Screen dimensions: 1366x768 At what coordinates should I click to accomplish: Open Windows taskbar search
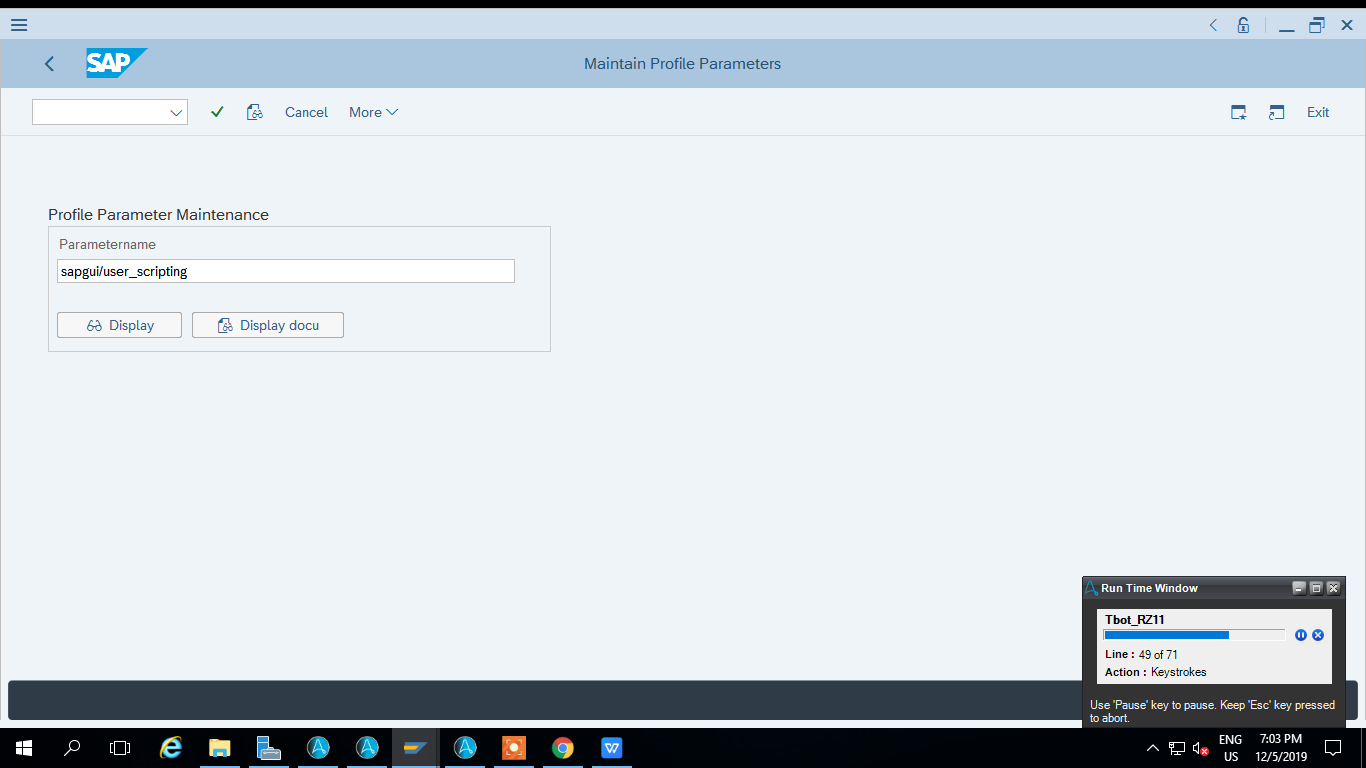click(x=72, y=748)
